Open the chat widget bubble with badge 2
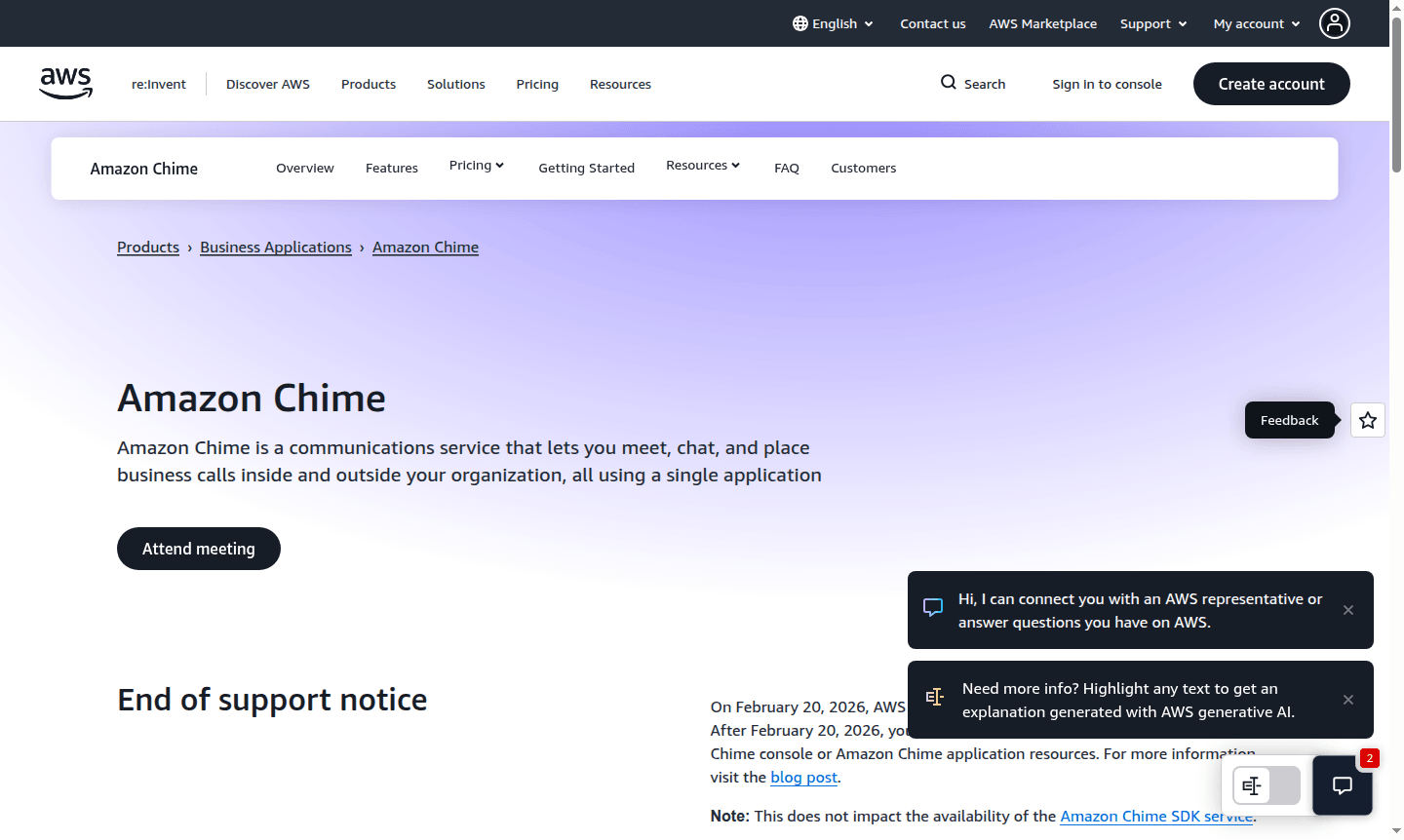Viewport: 1404px width, 840px height. (1342, 785)
